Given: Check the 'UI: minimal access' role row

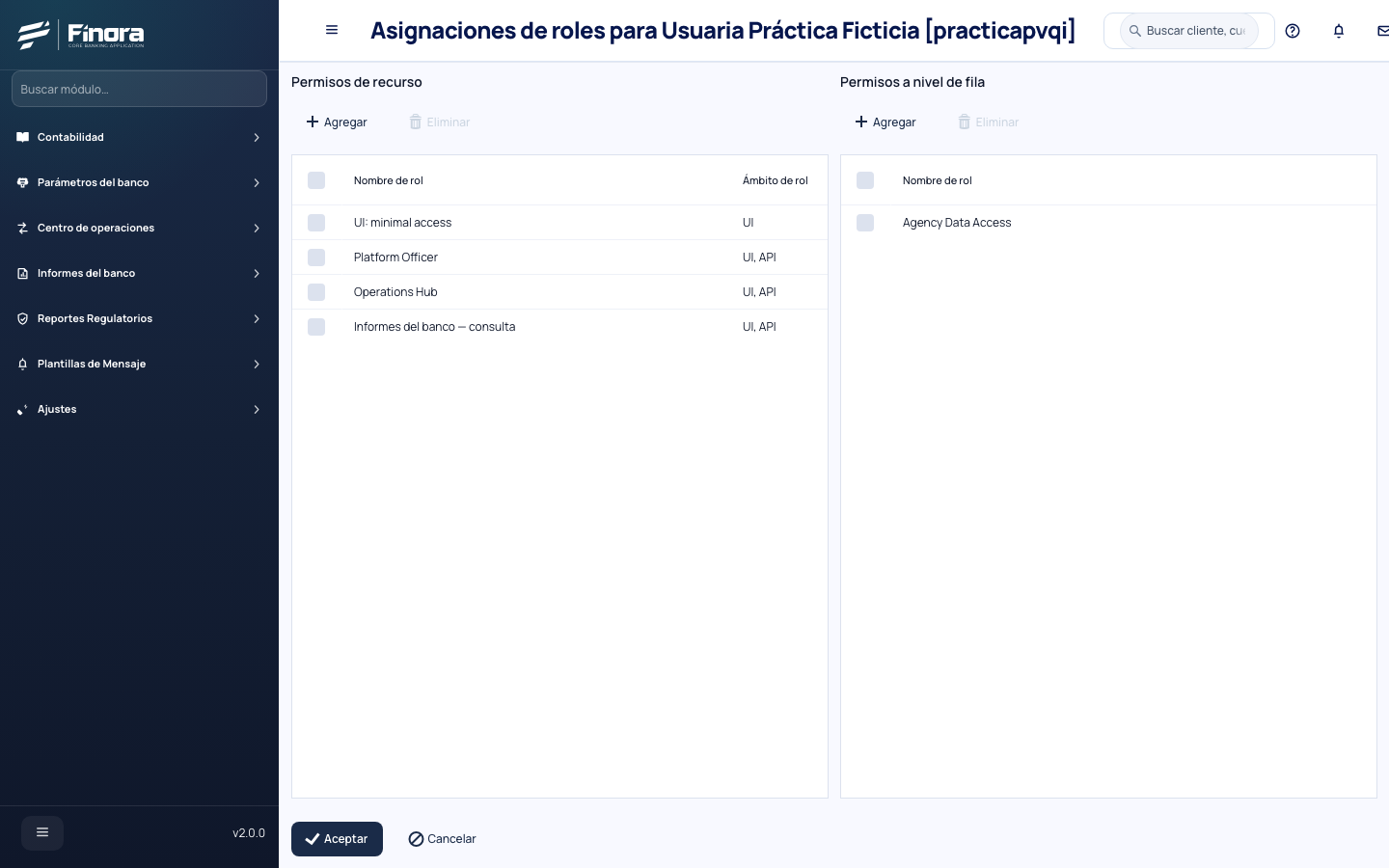Looking at the screenshot, I should coord(316,223).
